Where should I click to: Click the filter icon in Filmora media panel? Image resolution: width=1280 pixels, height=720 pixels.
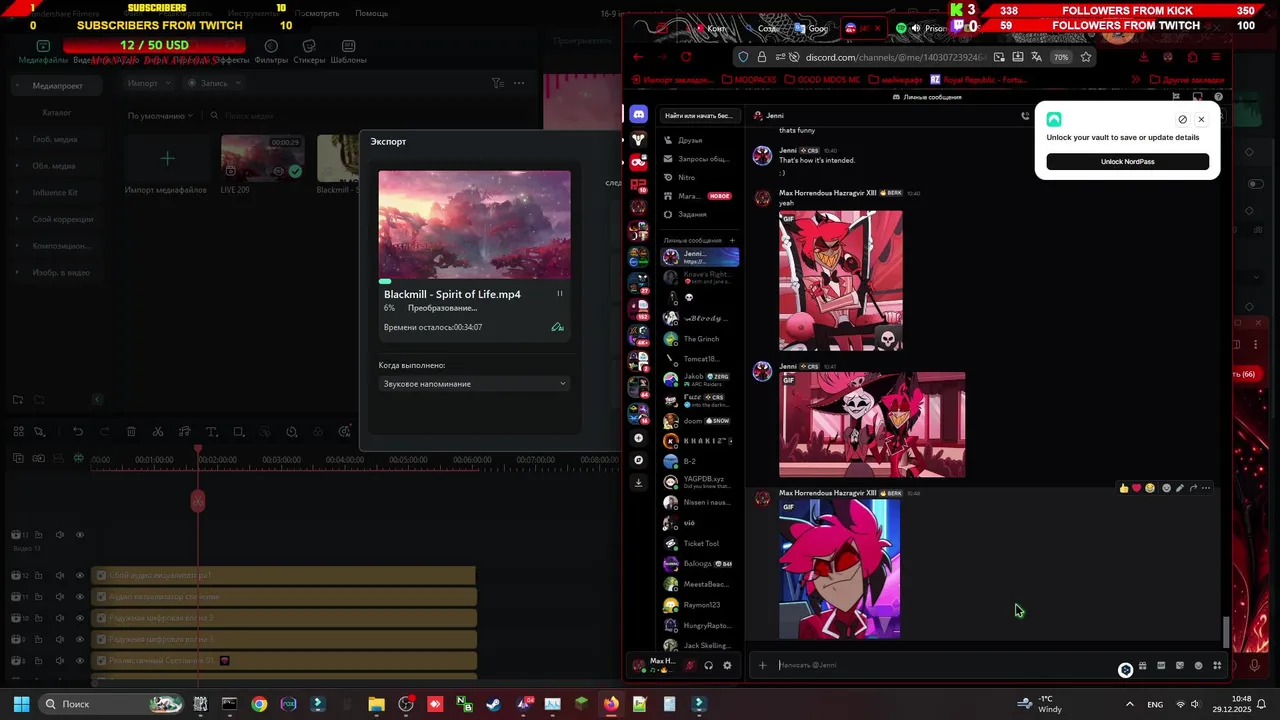coord(497,83)
